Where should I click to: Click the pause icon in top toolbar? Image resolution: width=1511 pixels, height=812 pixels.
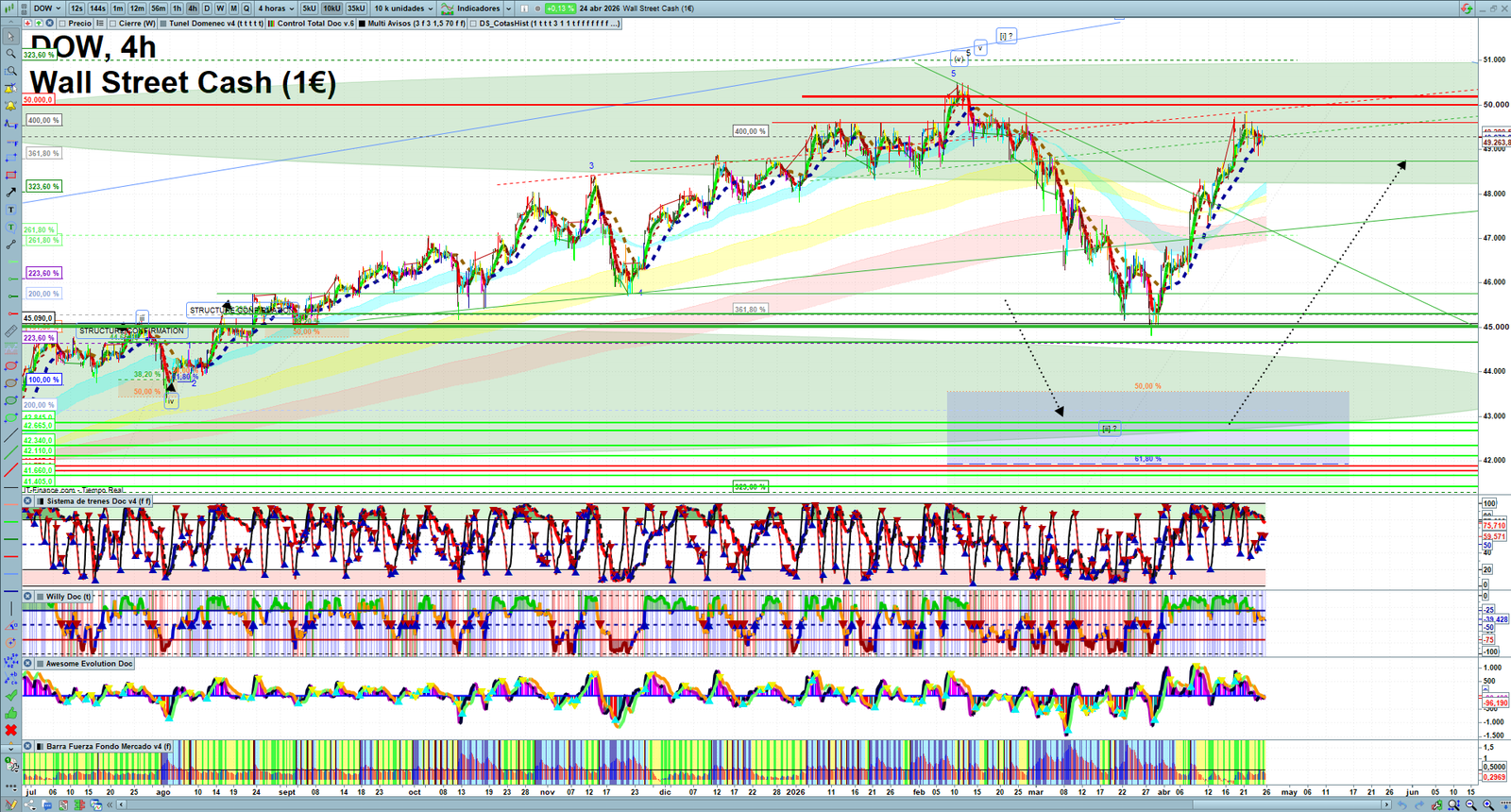tap(524, 8)
